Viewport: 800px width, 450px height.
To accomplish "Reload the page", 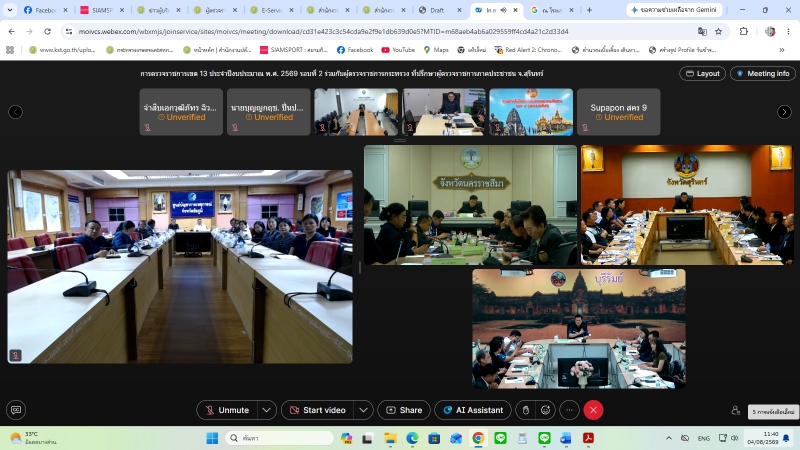I will pyautogui.click(x=47, y=32).
